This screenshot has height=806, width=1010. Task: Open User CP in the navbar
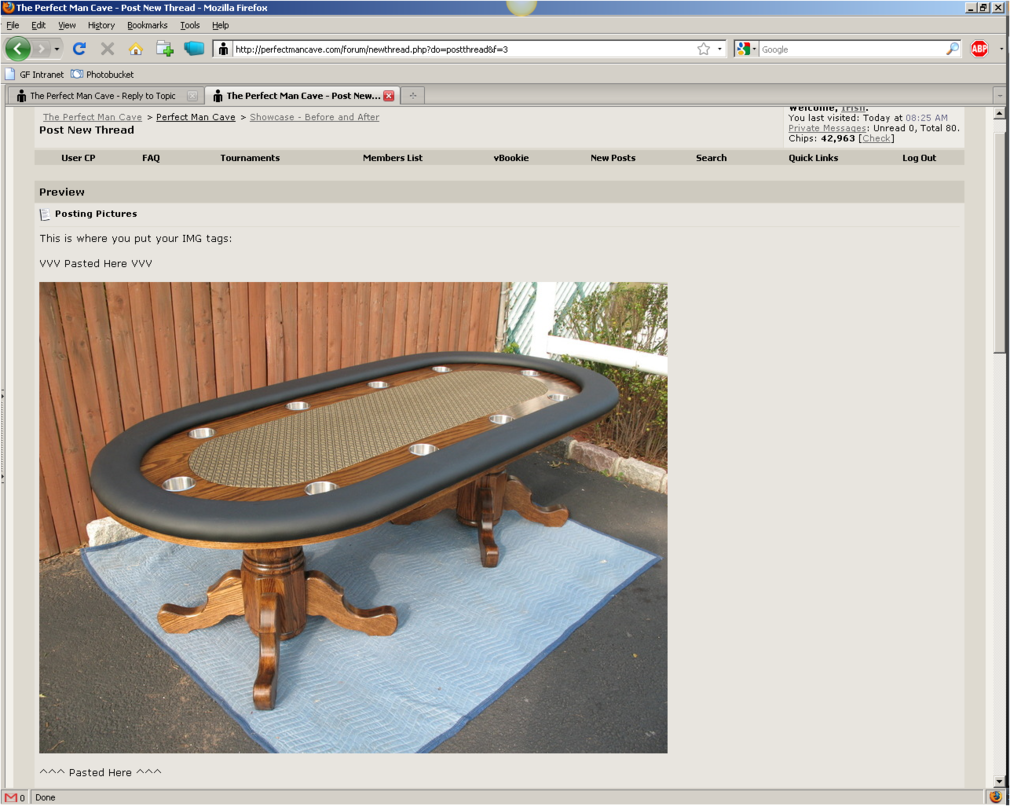pyautogui.click(x=78, y=158)
